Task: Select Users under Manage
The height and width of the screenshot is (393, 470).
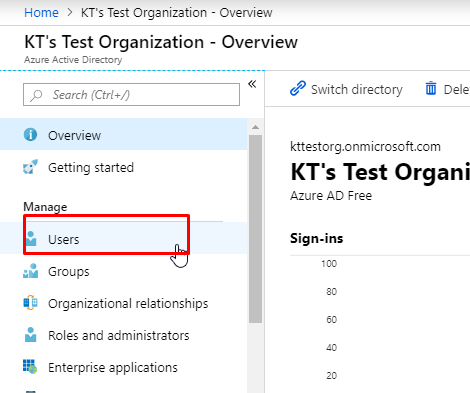Action: click(x=123, y=239)
